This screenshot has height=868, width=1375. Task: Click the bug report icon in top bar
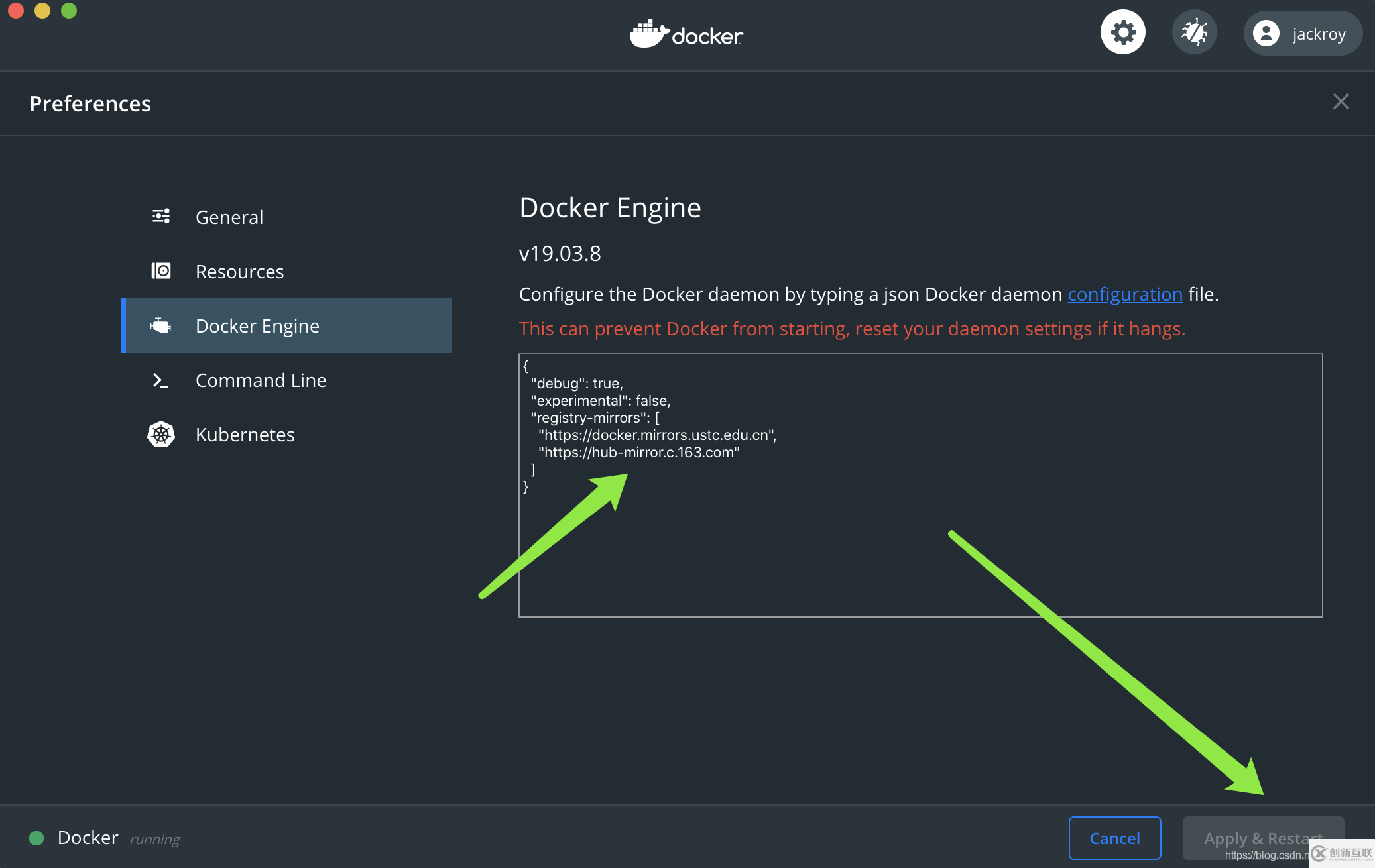(x=1194, y=31)
